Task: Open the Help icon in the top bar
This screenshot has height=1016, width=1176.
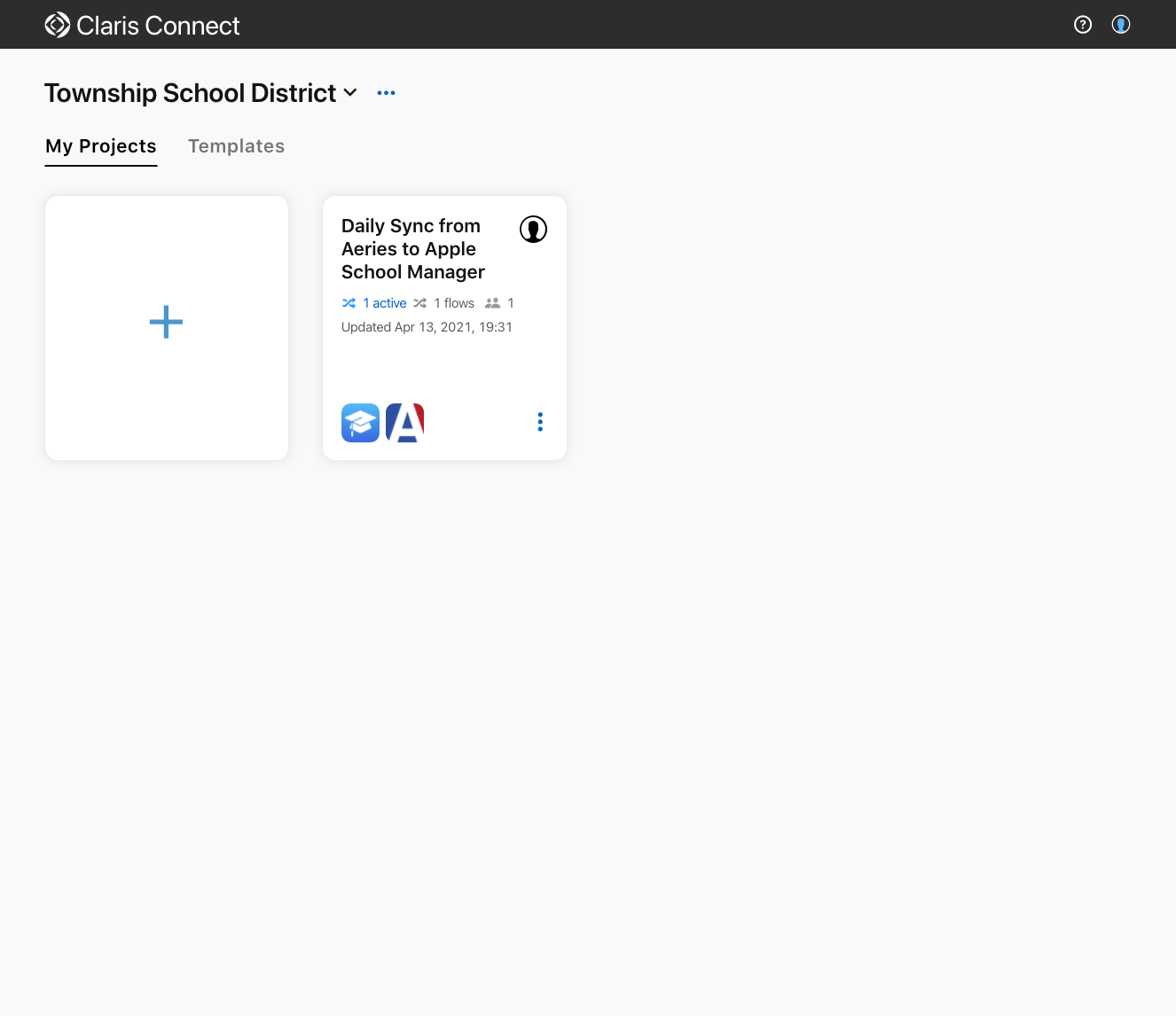Action: click(x=1082, y=24)
